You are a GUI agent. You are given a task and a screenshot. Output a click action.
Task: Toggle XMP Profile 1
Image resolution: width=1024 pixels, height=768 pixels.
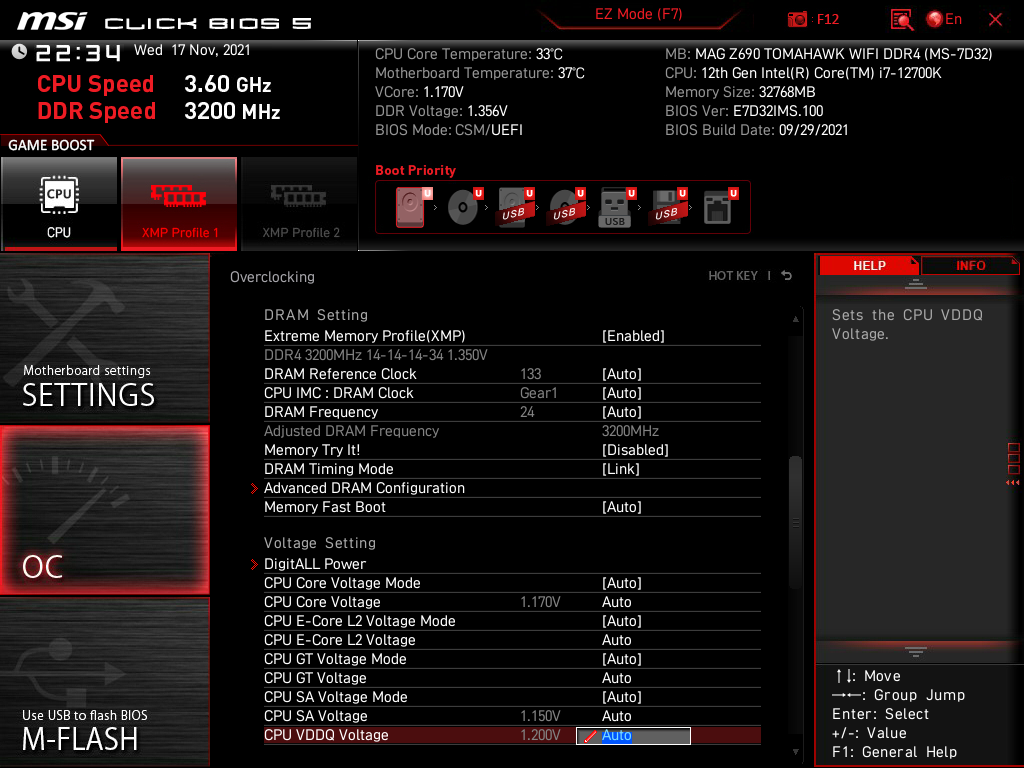(179, 203)
